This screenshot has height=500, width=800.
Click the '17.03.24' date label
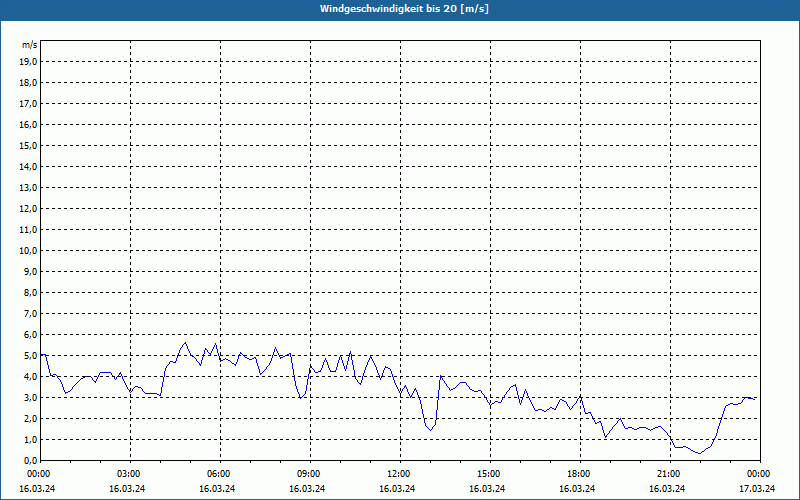(757, 488)
